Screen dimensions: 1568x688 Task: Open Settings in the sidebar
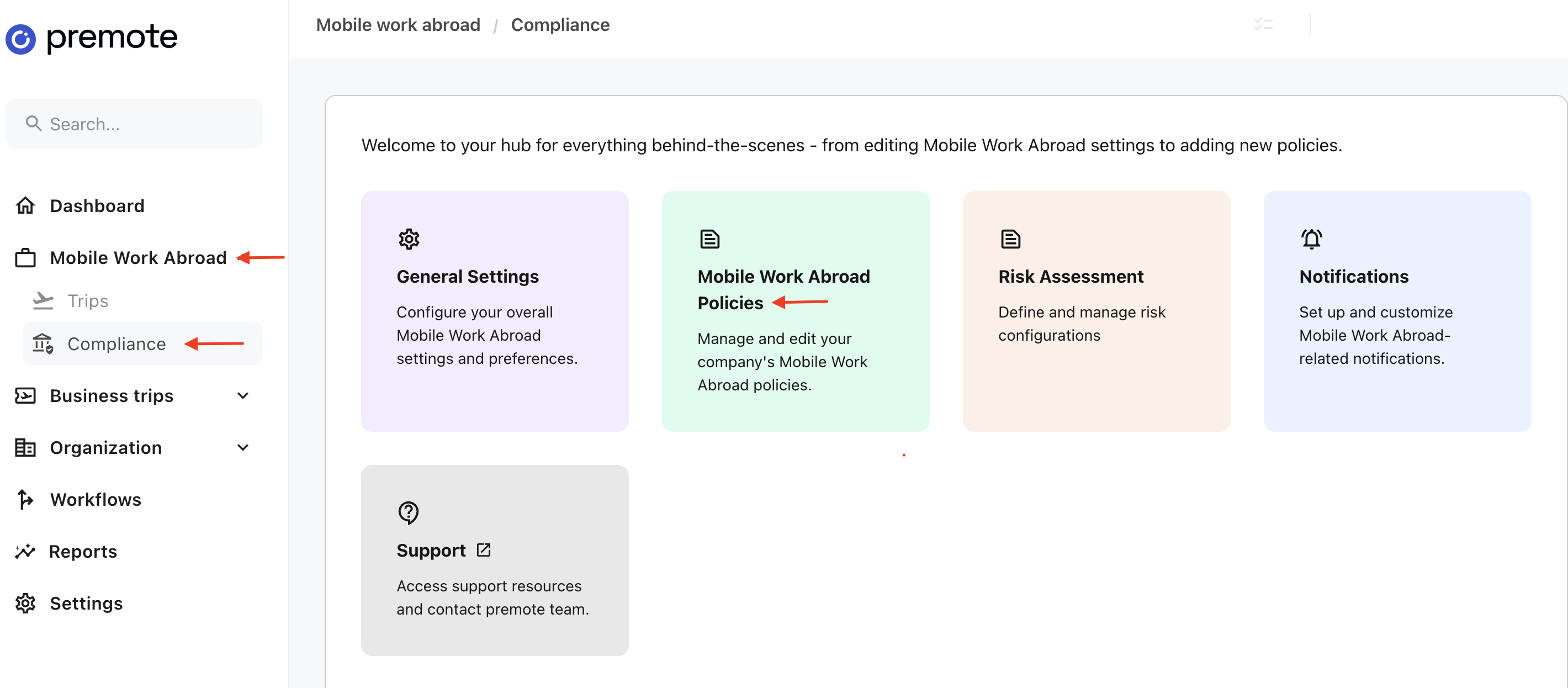[x=86, y=603]
